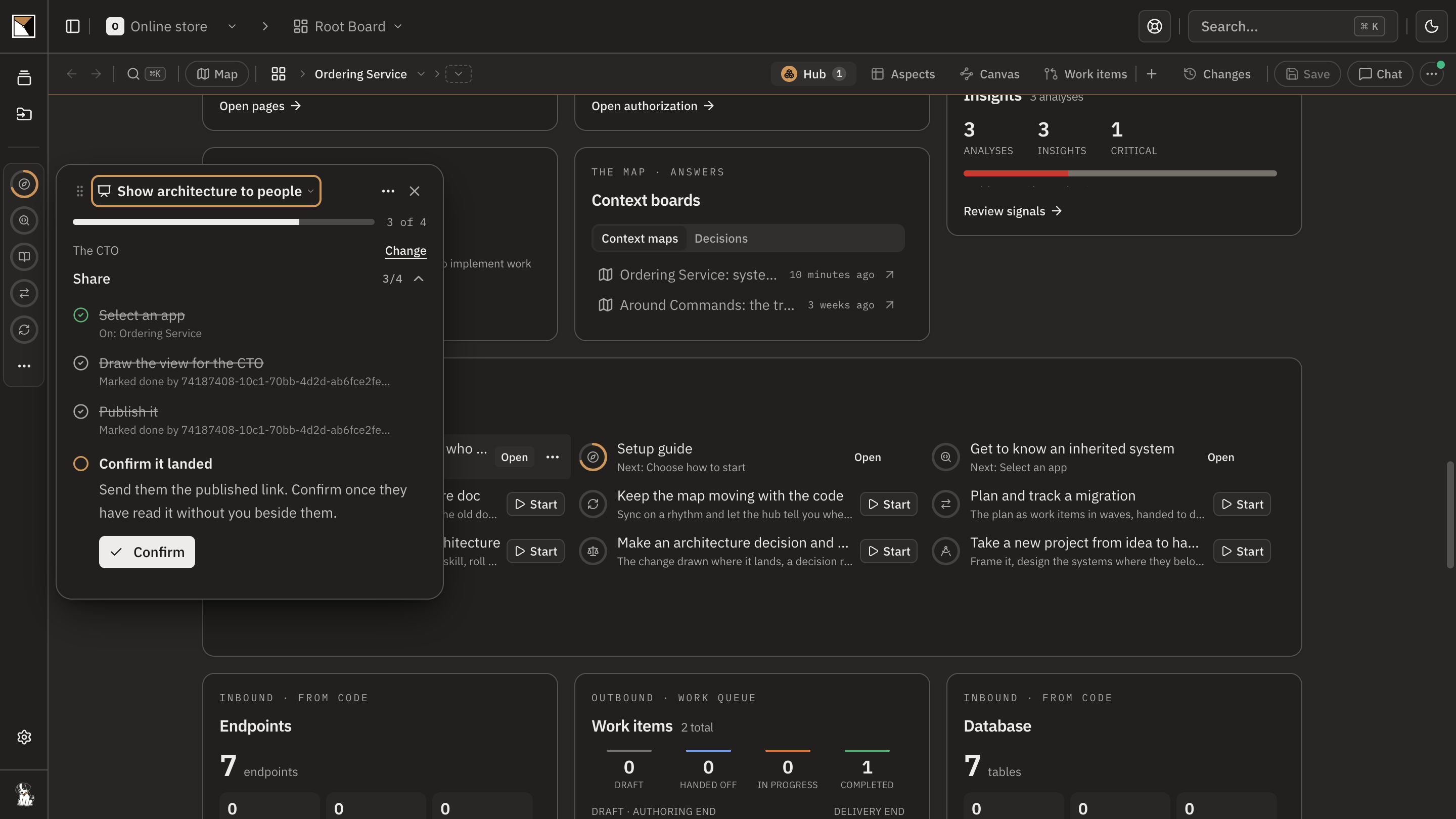1456x819 pixels.
Task: Toggle dark mode moon icon
Action: click(1431, 27)
